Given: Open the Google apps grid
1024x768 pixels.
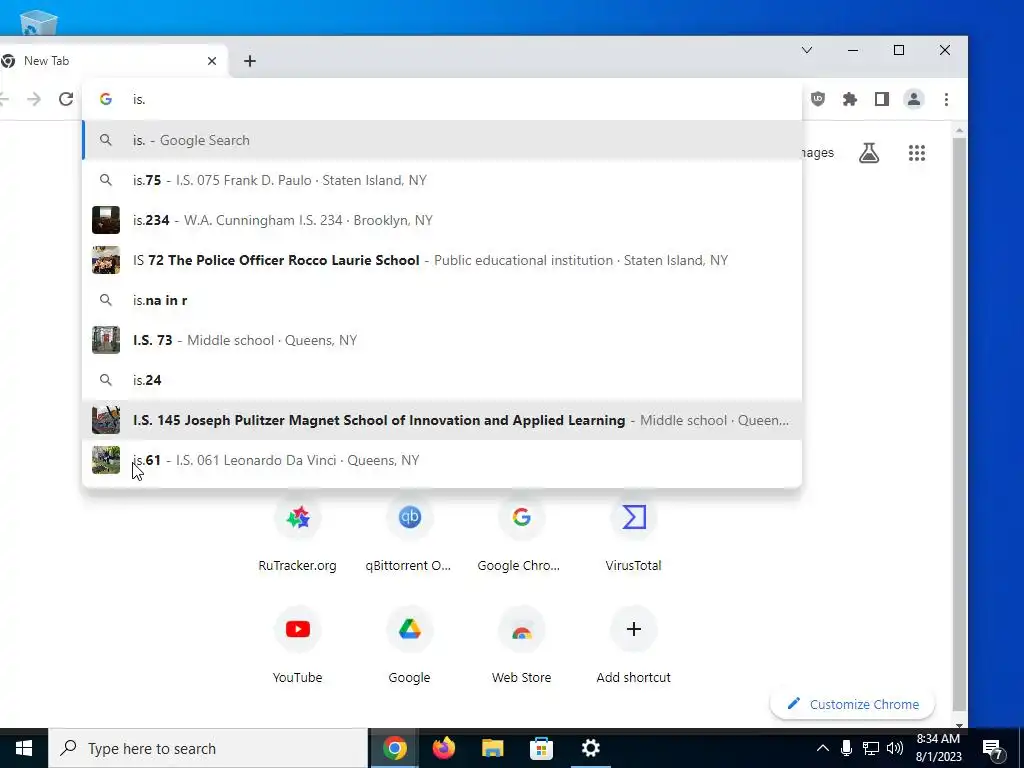Looking at the screenshot, I should pyautogui.click(x=917, y=153).
